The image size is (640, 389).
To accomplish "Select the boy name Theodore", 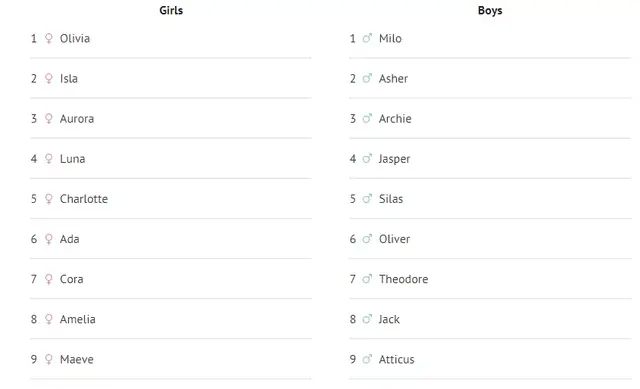I will point(403,279).
